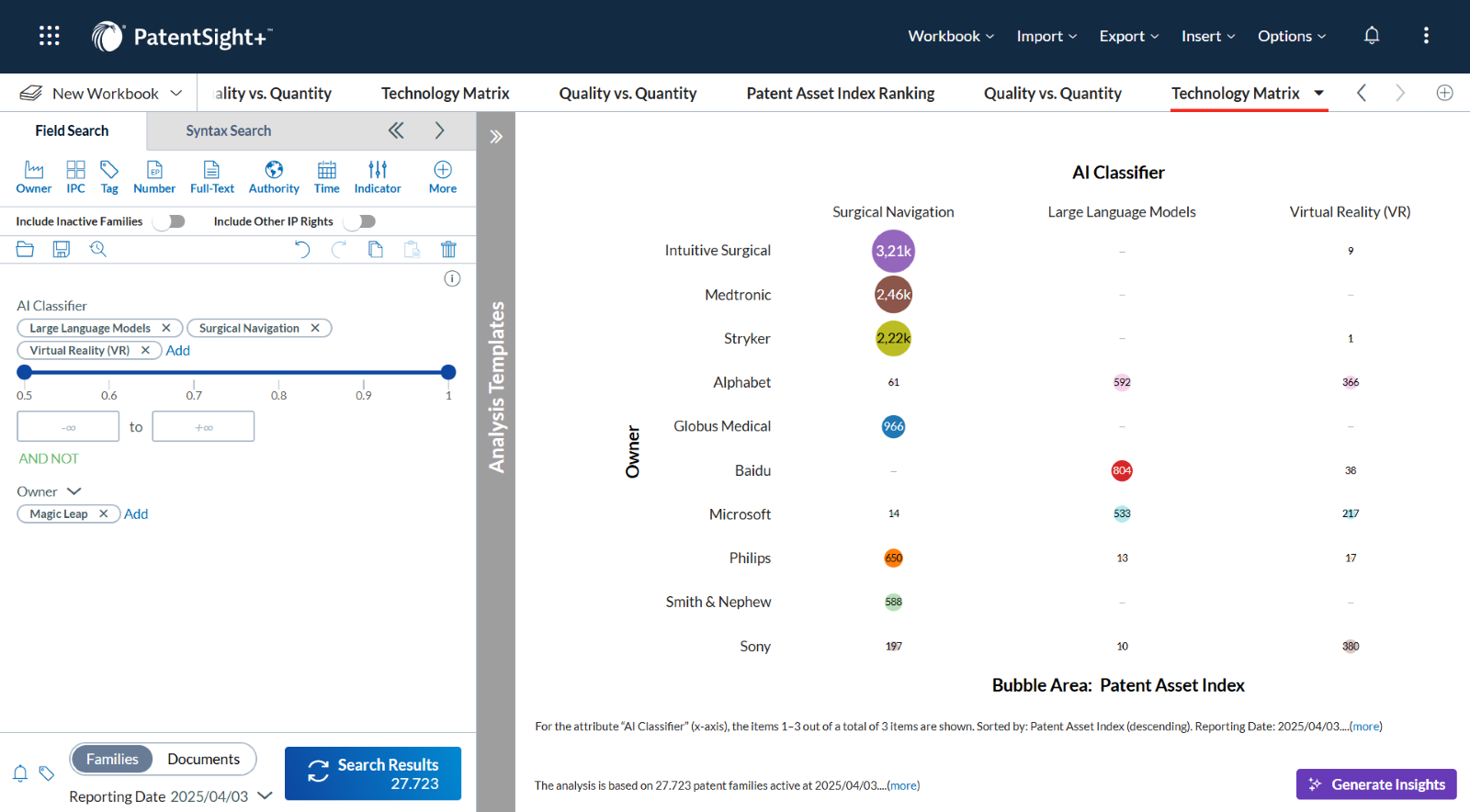Image resolution: width=1470 pixels, height=812 pixels.
Task: Open the search inspect magnifier icon
Action: [98, 249]
